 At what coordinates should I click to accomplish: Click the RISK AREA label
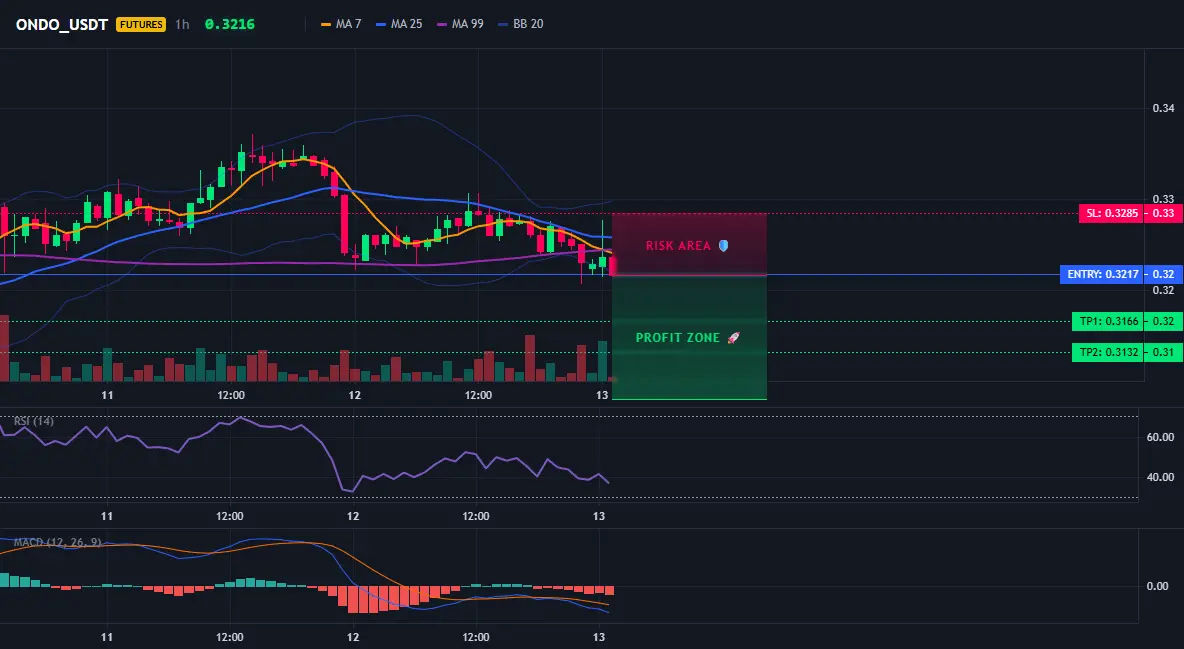click(x=678, y=246)
